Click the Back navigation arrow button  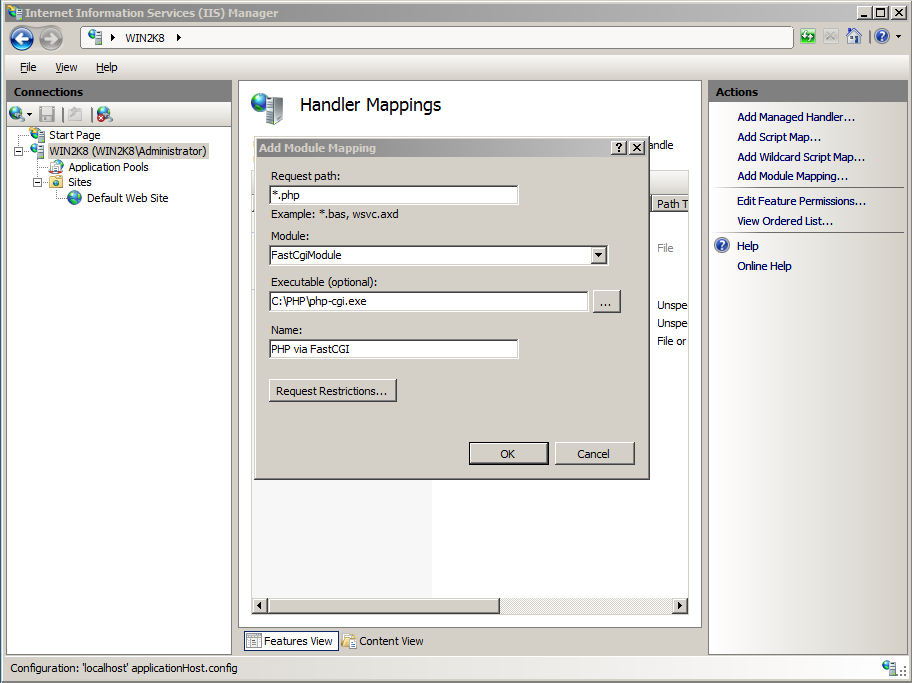(x=22, y=38)
